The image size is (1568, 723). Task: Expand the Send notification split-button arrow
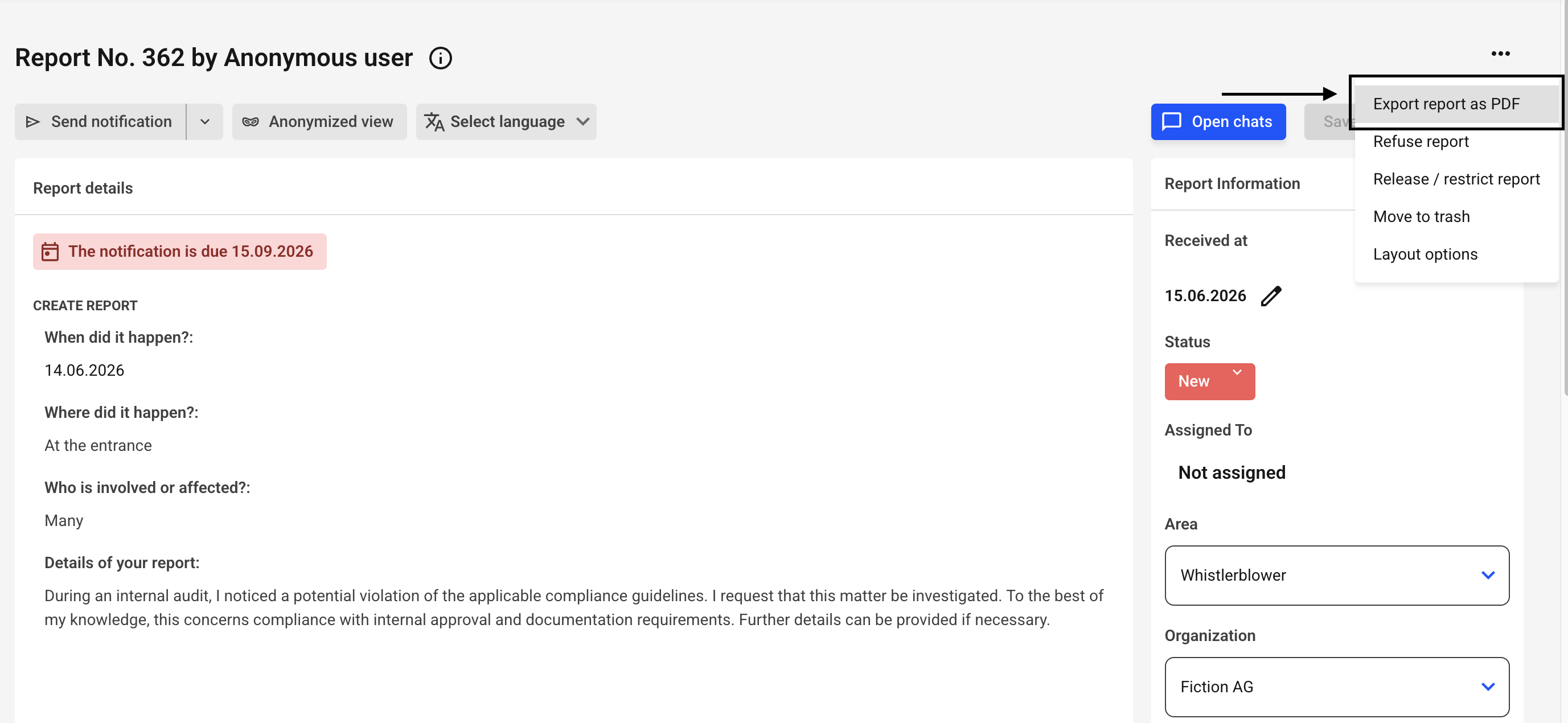point(204,122)
